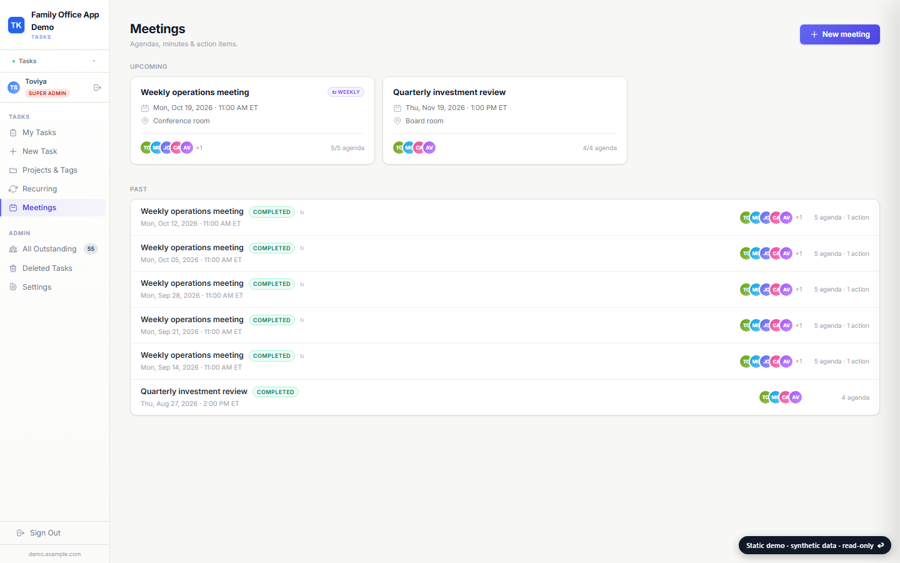The width and height of the screenshot is (900, 563).
Task: Click the Sign Out door icon
Action: 21,533
